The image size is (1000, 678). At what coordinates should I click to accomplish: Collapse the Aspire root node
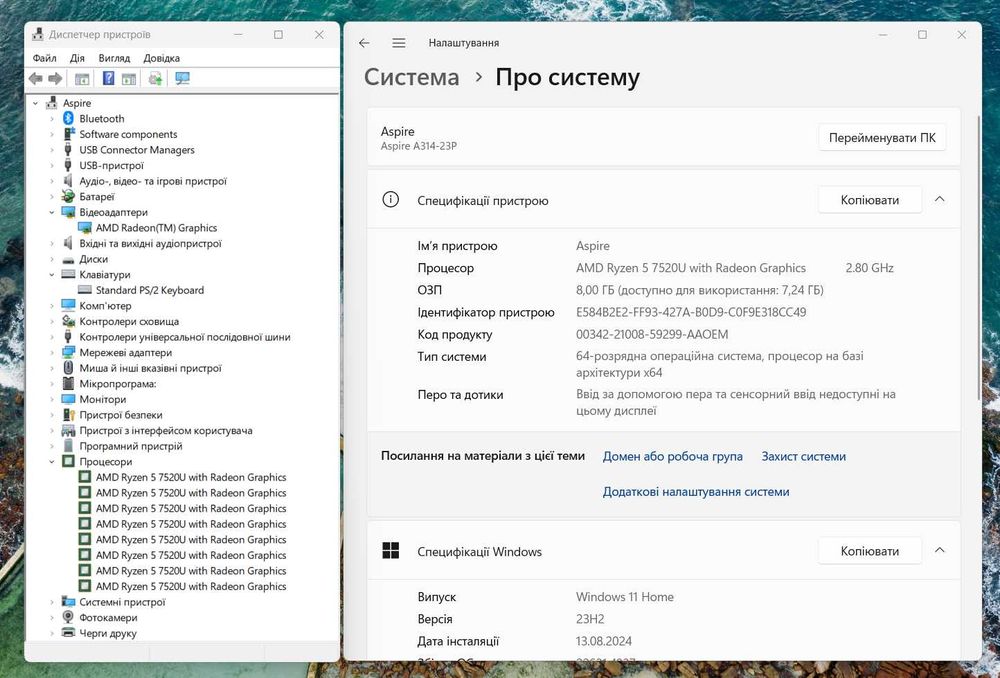pyautogui.click(x=36, y=103)
